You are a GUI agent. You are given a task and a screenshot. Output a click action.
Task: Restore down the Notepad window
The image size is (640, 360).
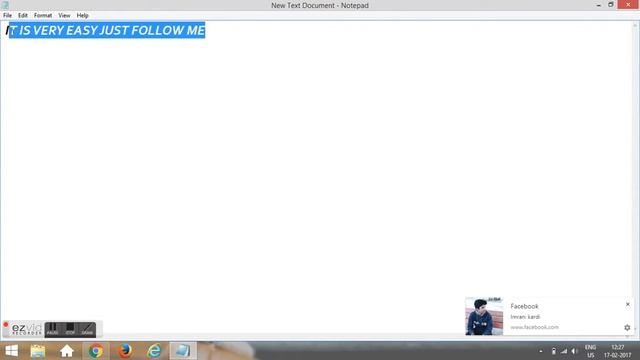coord(611,5)
